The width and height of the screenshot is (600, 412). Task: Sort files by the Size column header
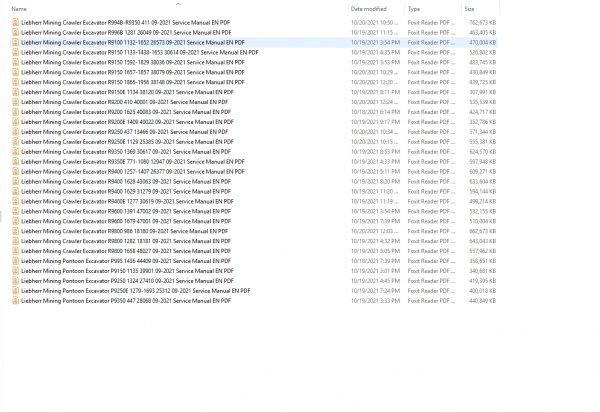click(x=470, y=9)
